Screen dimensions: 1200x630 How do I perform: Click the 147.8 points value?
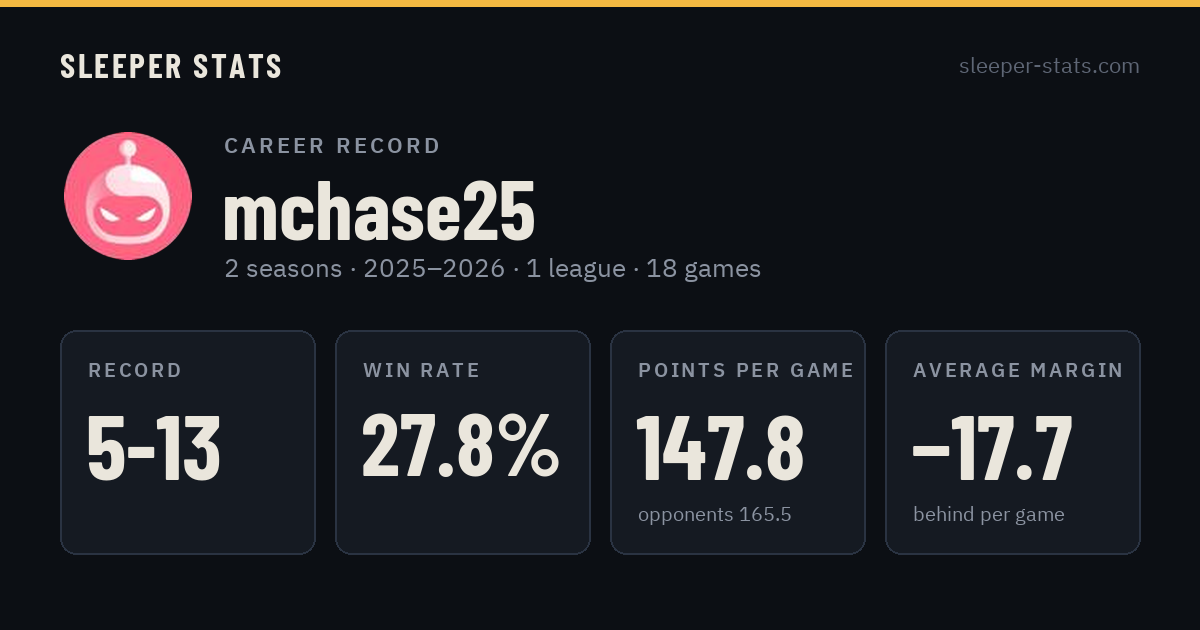[x=720, y=448]
